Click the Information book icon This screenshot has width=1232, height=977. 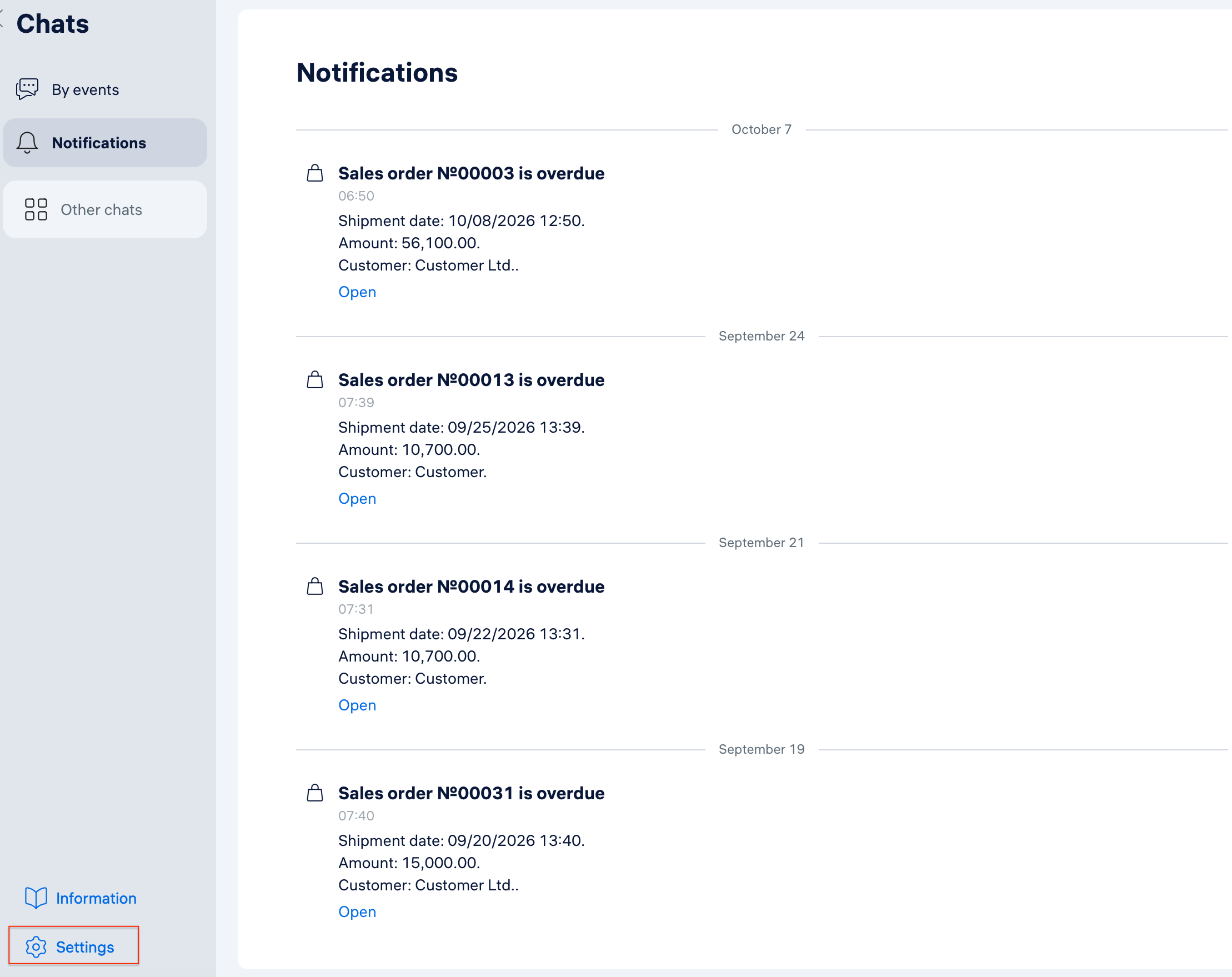click(36, 898)
